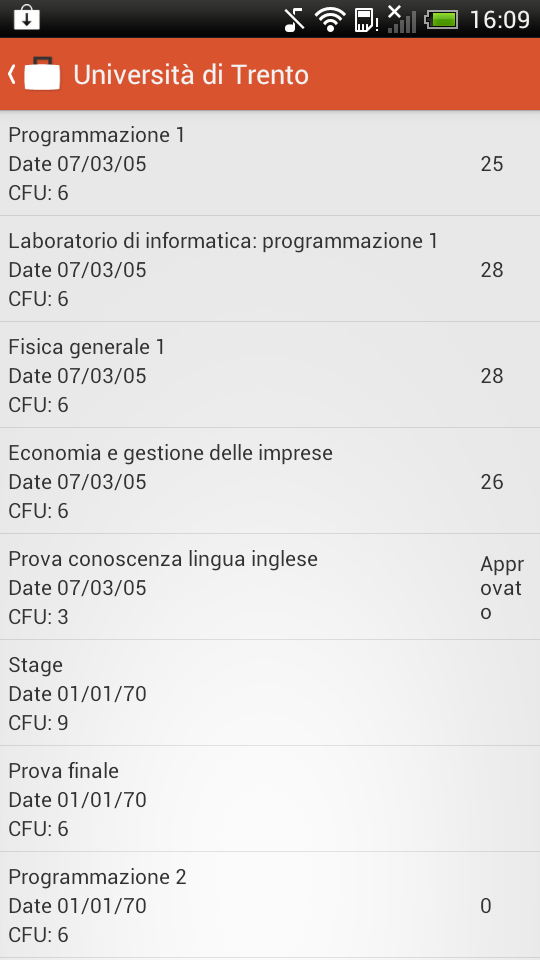Select the Prova finale entry

270,799
